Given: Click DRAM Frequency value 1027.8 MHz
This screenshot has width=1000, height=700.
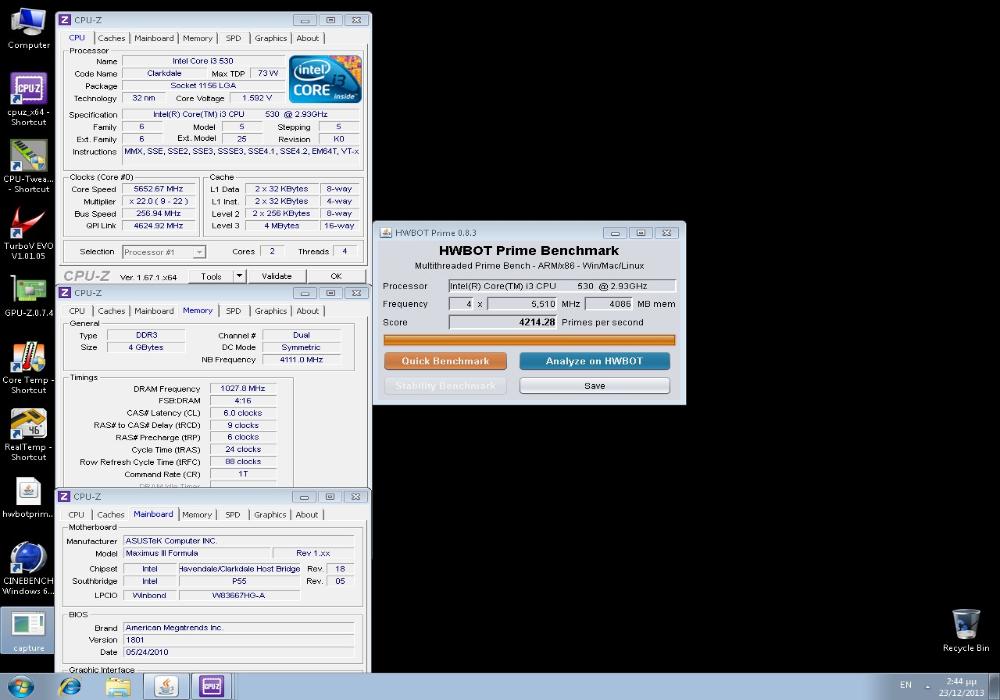Looking at the screenshot, I should [x=243, y=388].
